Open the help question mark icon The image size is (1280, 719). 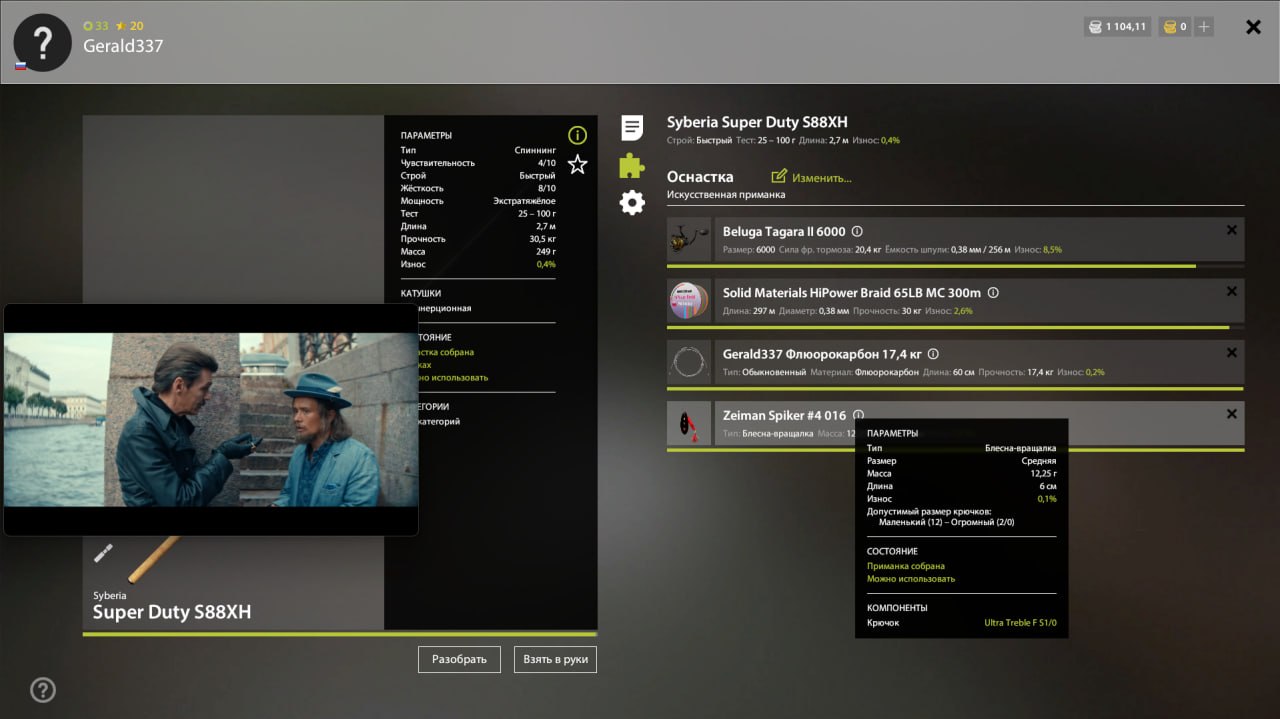43,690
